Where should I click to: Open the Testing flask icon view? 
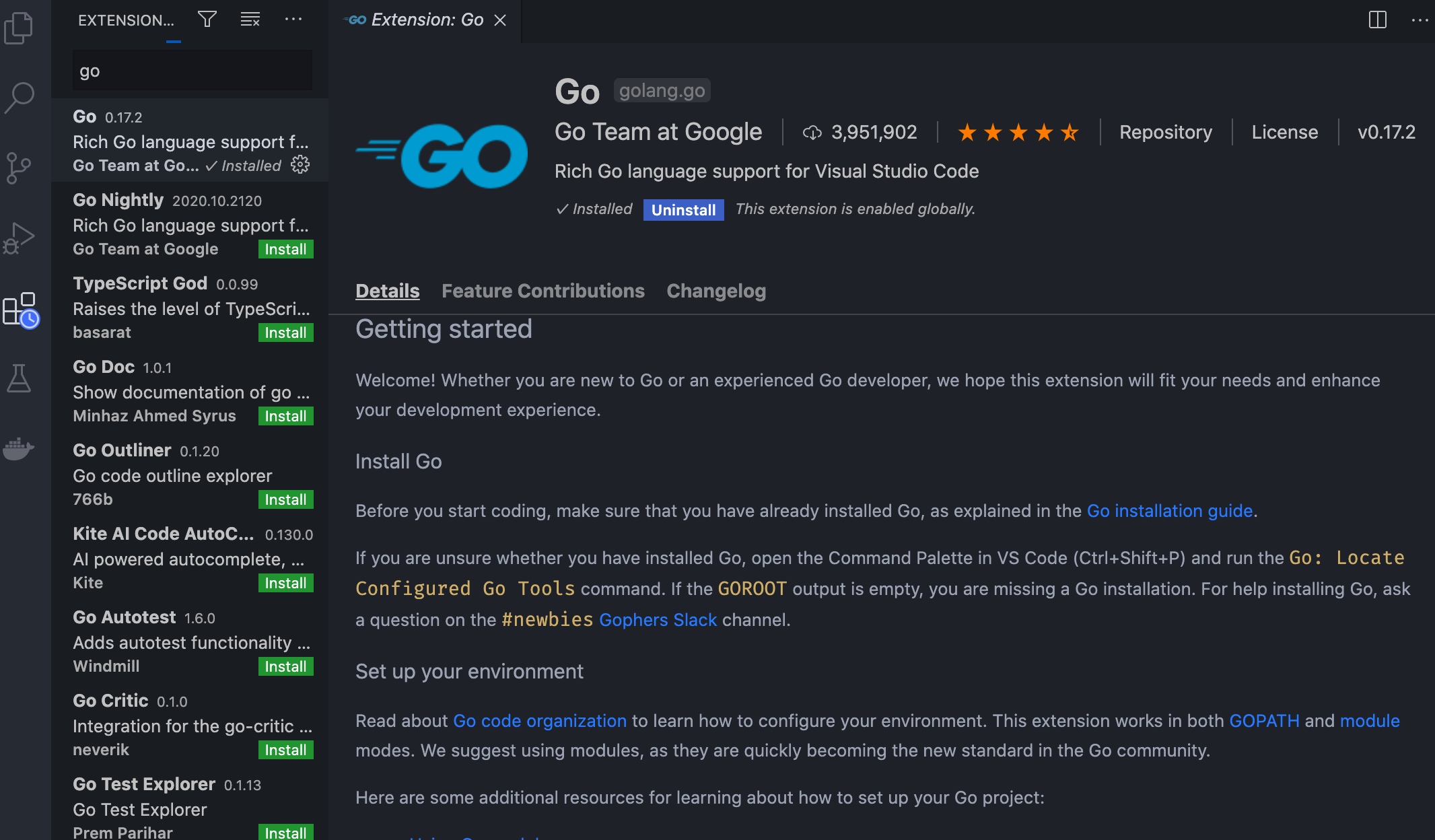pyautogui.click(x=19, y=378)
